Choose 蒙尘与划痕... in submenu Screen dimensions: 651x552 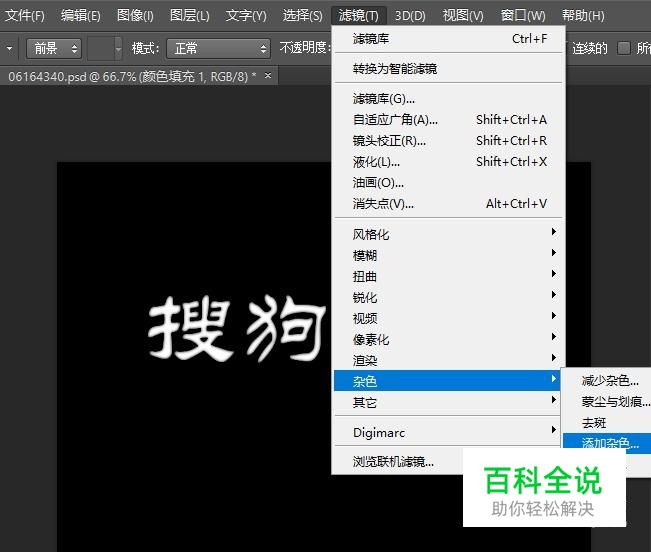(x=607, y=401)
